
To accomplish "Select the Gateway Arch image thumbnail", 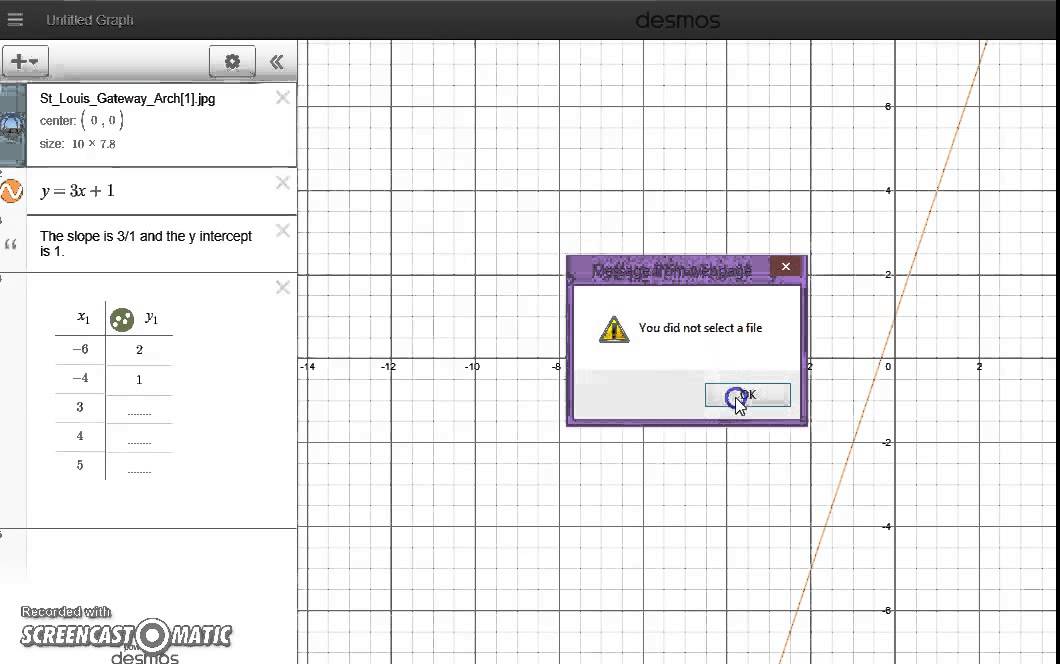I will click(12, 125).
